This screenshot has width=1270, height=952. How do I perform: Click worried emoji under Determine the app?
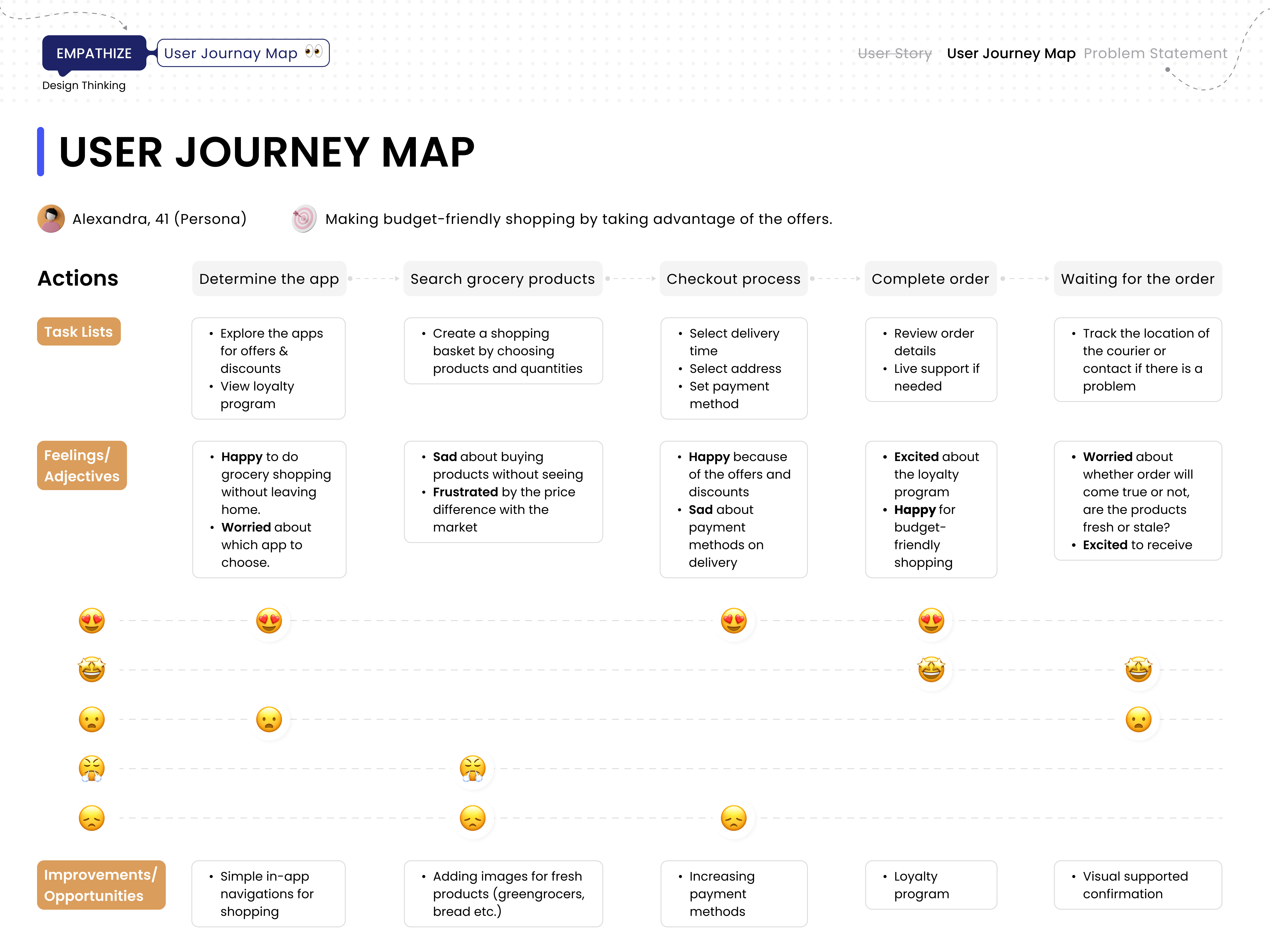tap(269, 719)
